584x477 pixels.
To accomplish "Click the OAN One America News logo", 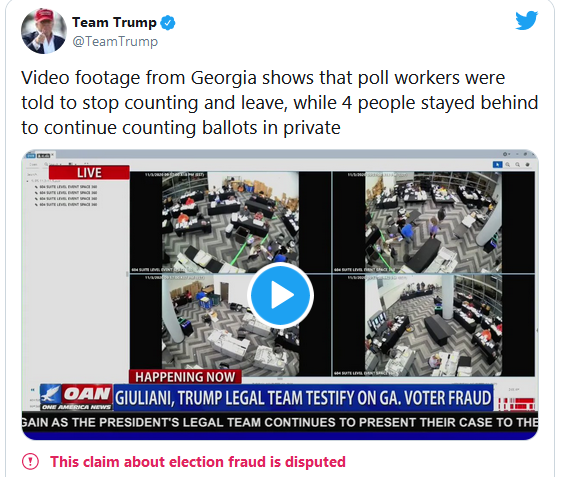I will click(x=76, y=397).
